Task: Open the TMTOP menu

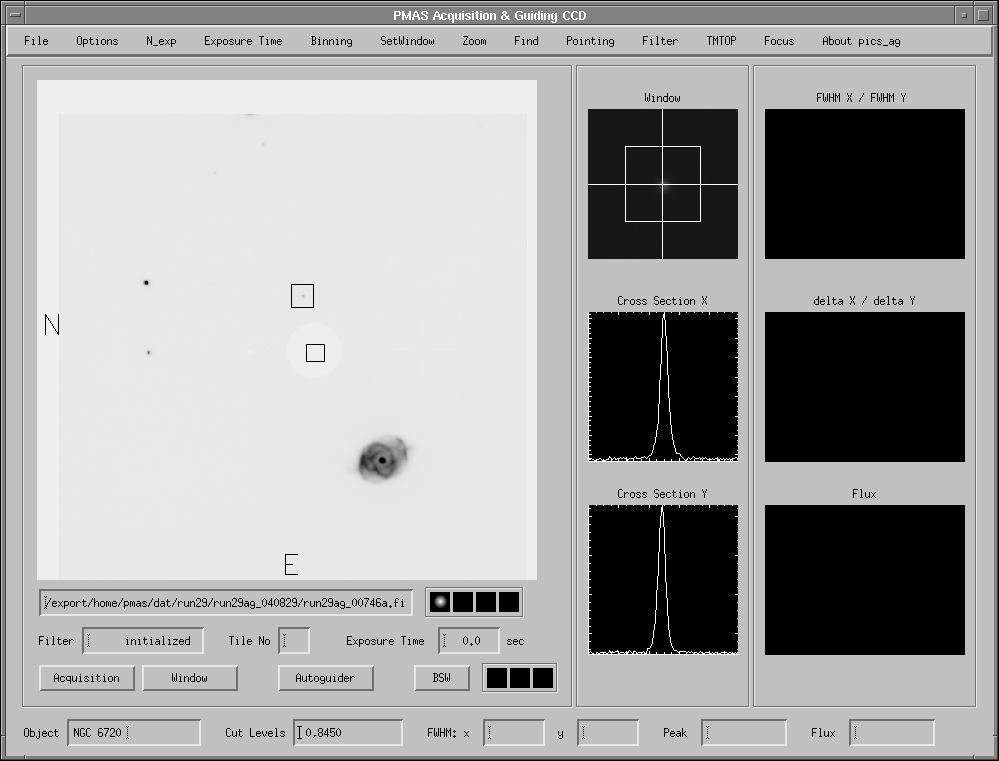Action: [721, 41]
